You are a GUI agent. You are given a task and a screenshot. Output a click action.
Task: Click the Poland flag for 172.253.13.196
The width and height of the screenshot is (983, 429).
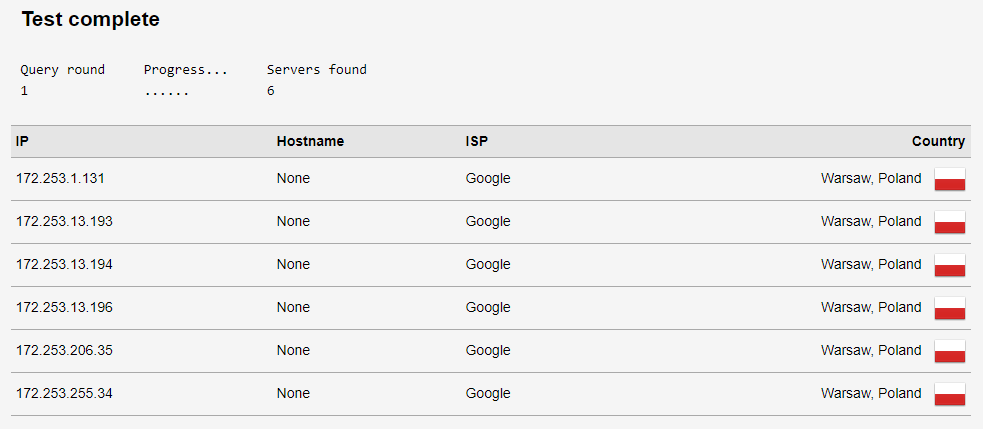point(950,308)
